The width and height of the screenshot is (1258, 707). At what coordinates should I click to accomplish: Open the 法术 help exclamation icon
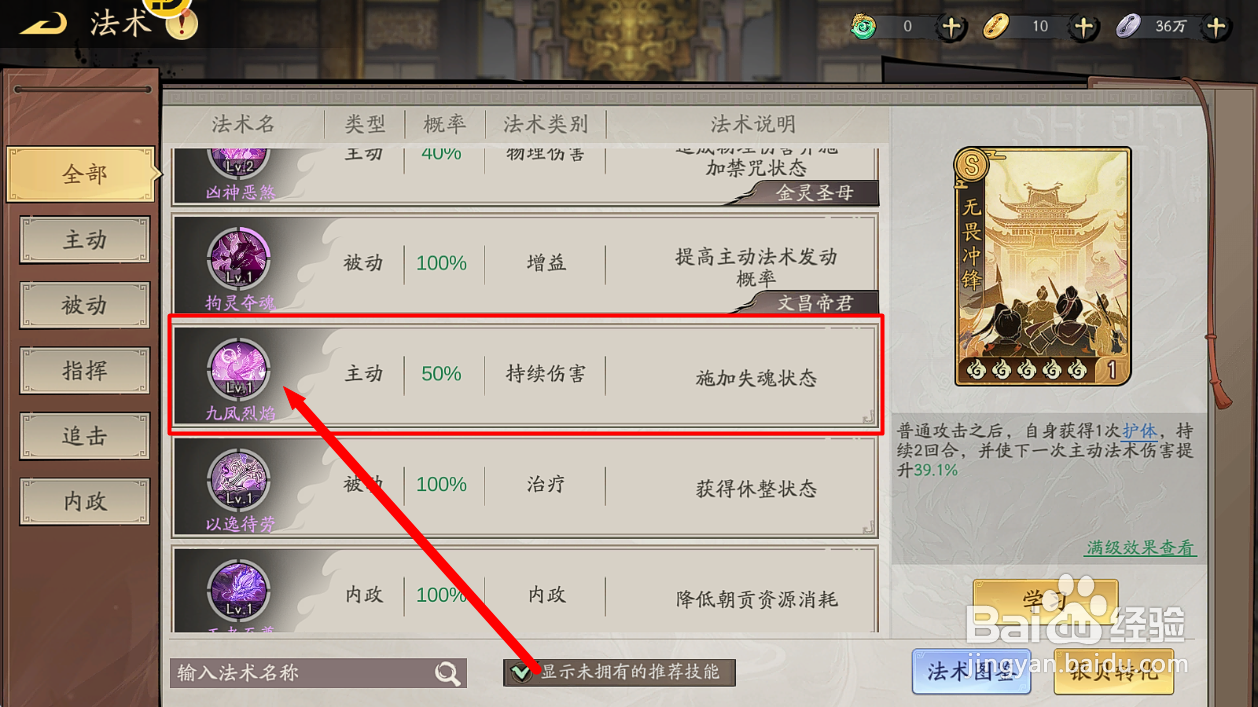pyautogui.click(x=181, y=22)
